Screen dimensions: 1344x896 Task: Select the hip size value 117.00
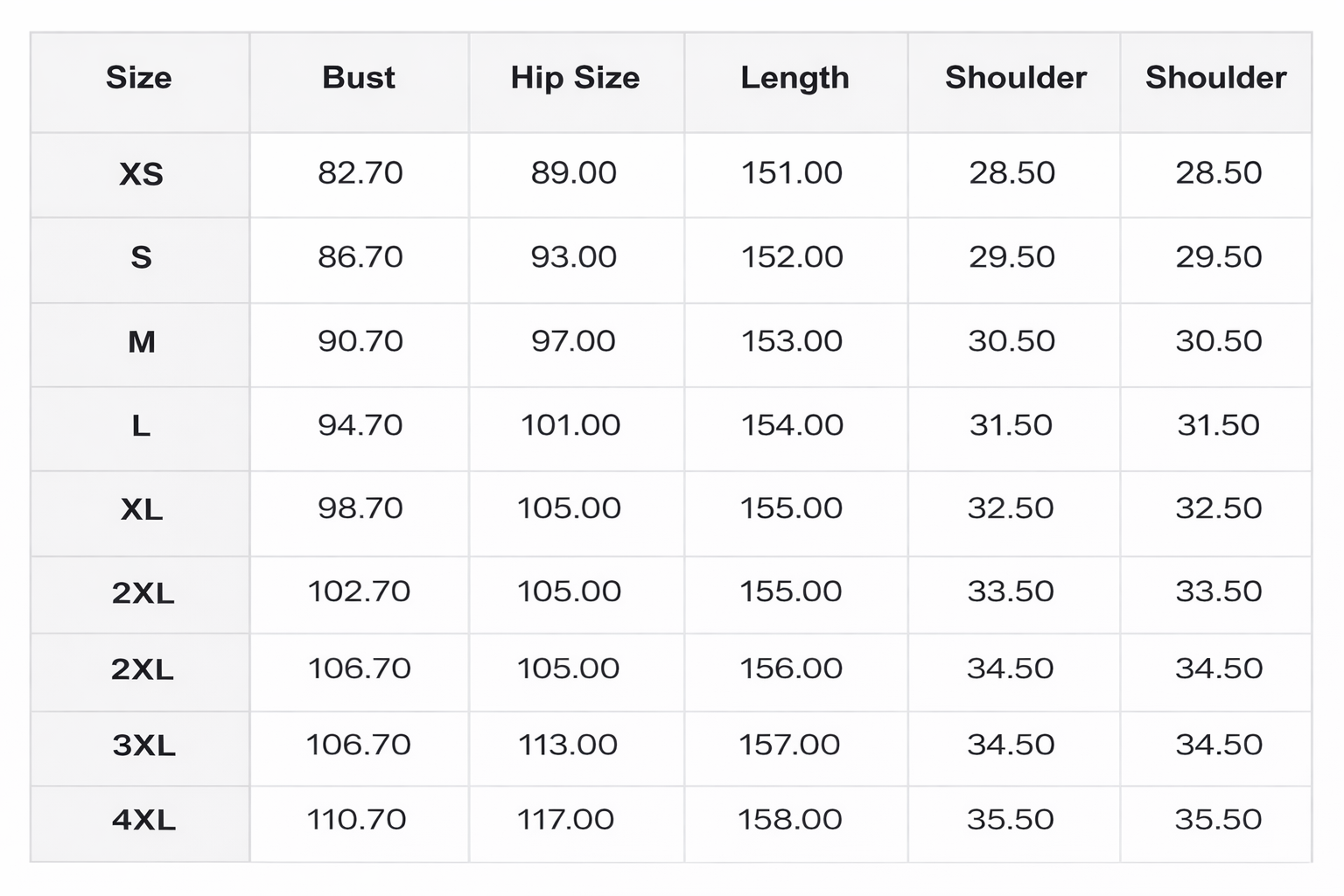tap(565, 820)
